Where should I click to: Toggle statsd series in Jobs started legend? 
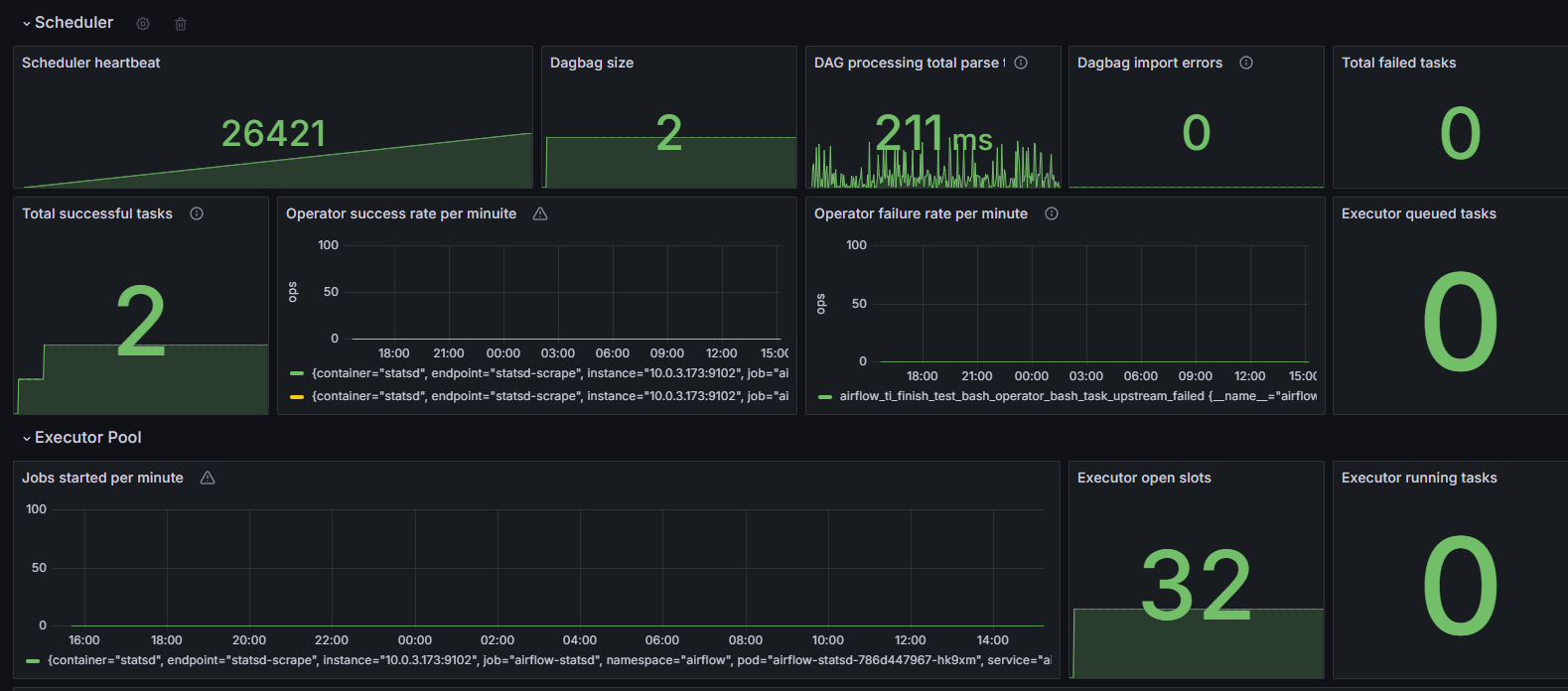coord(539,660)
